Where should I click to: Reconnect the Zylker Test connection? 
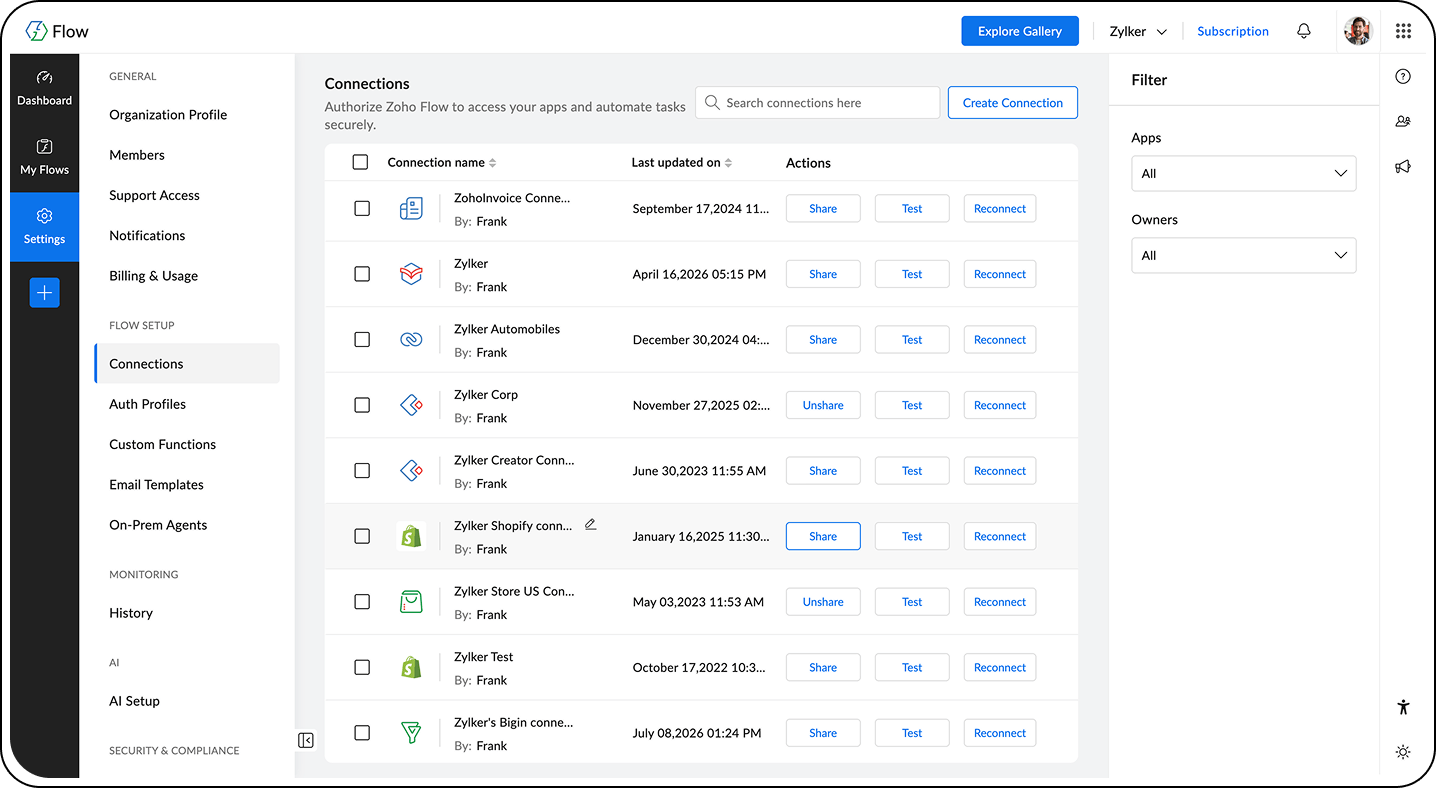1000,667
